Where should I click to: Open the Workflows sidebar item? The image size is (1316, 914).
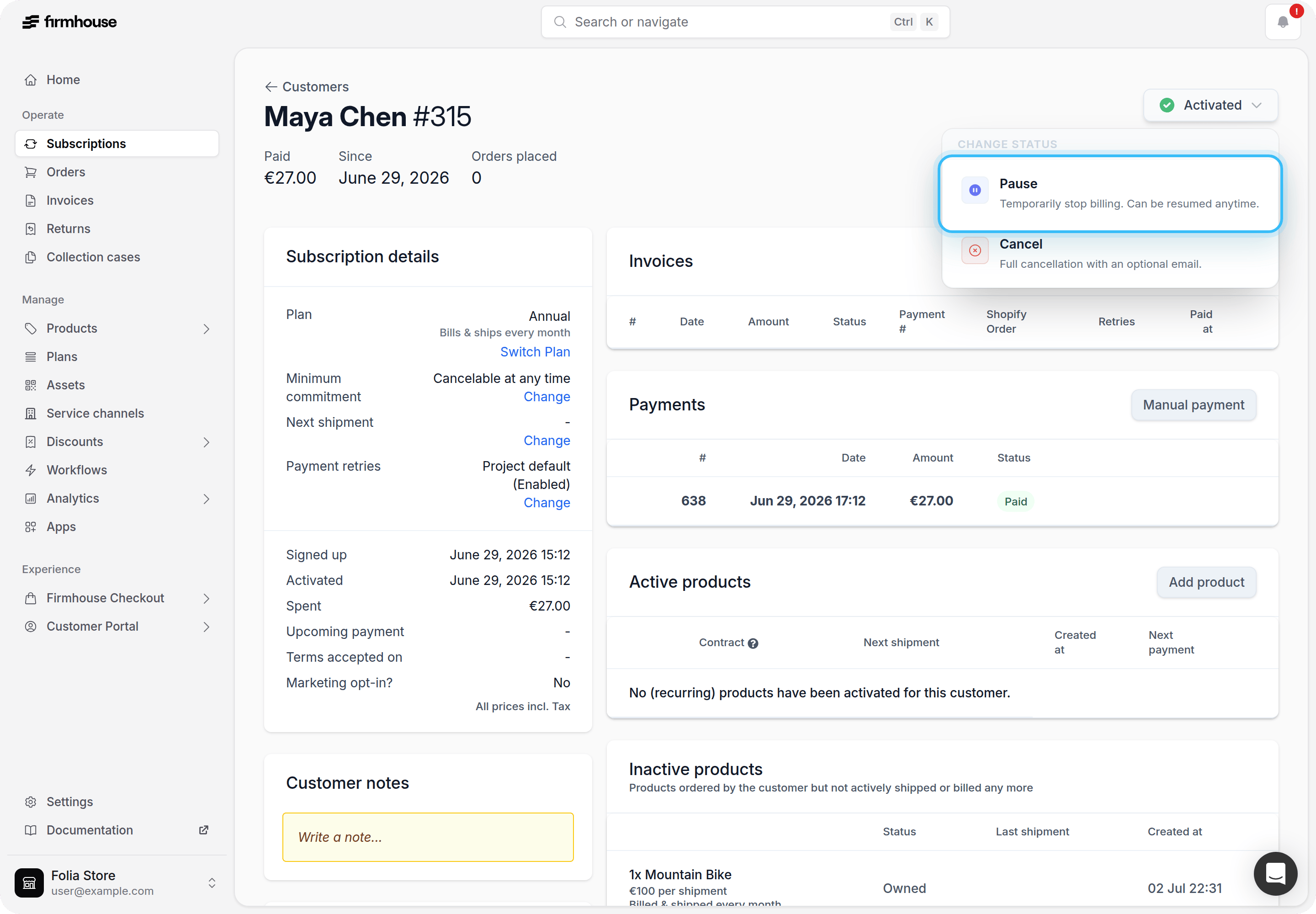pyautogui.click(x=117, y=470)
